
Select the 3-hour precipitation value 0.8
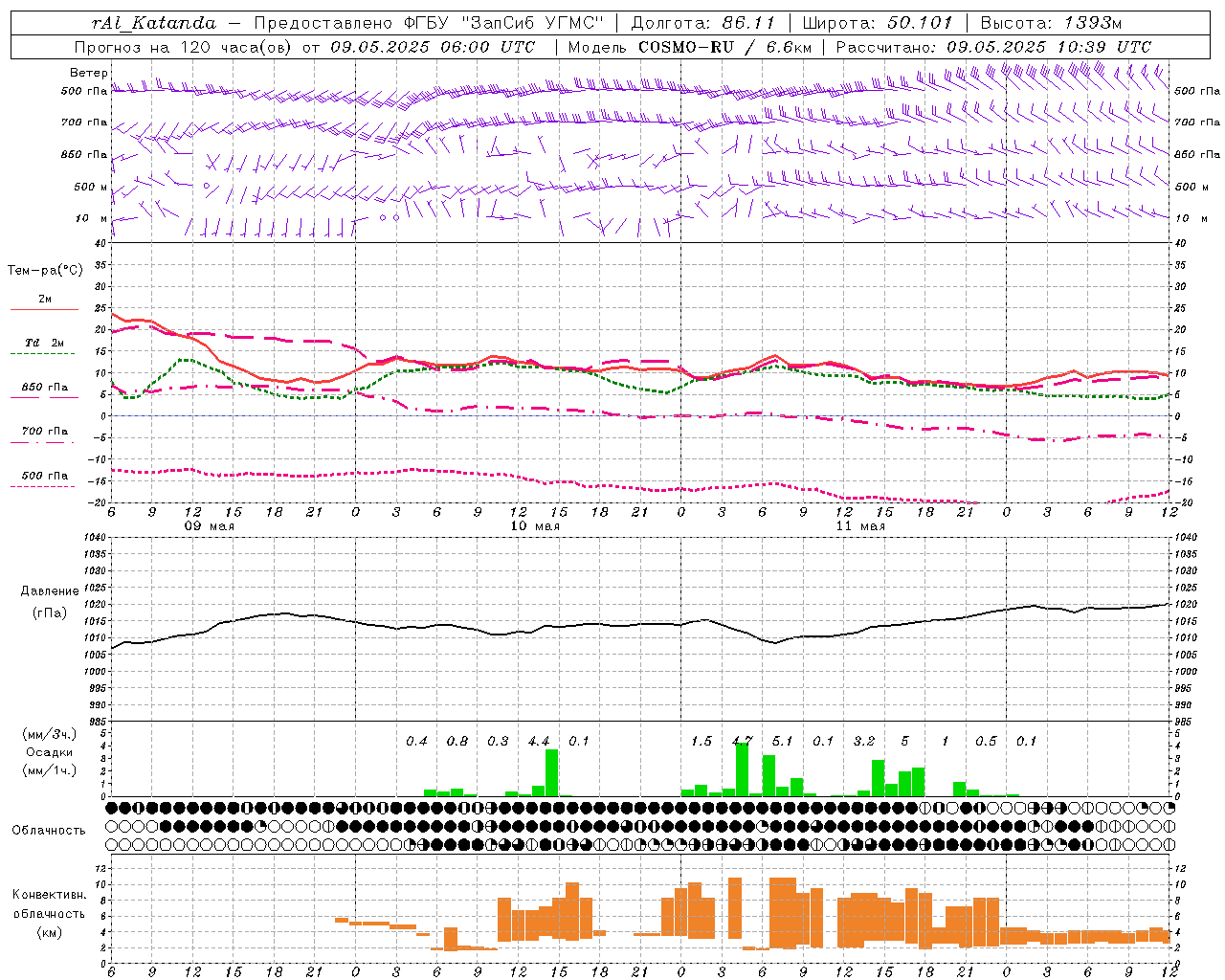[x=457, y=741]
